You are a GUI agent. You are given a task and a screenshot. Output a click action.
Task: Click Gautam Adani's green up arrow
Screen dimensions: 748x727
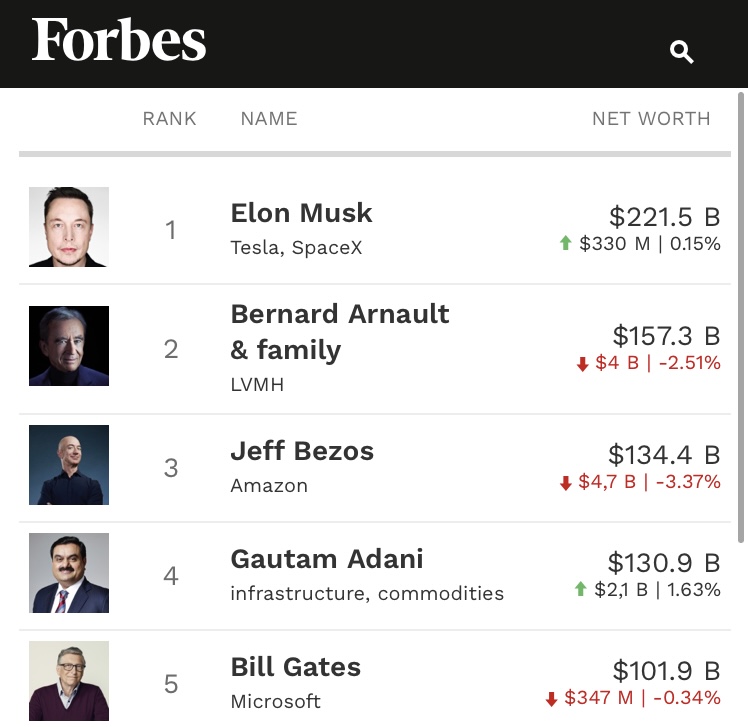(580, 590)
